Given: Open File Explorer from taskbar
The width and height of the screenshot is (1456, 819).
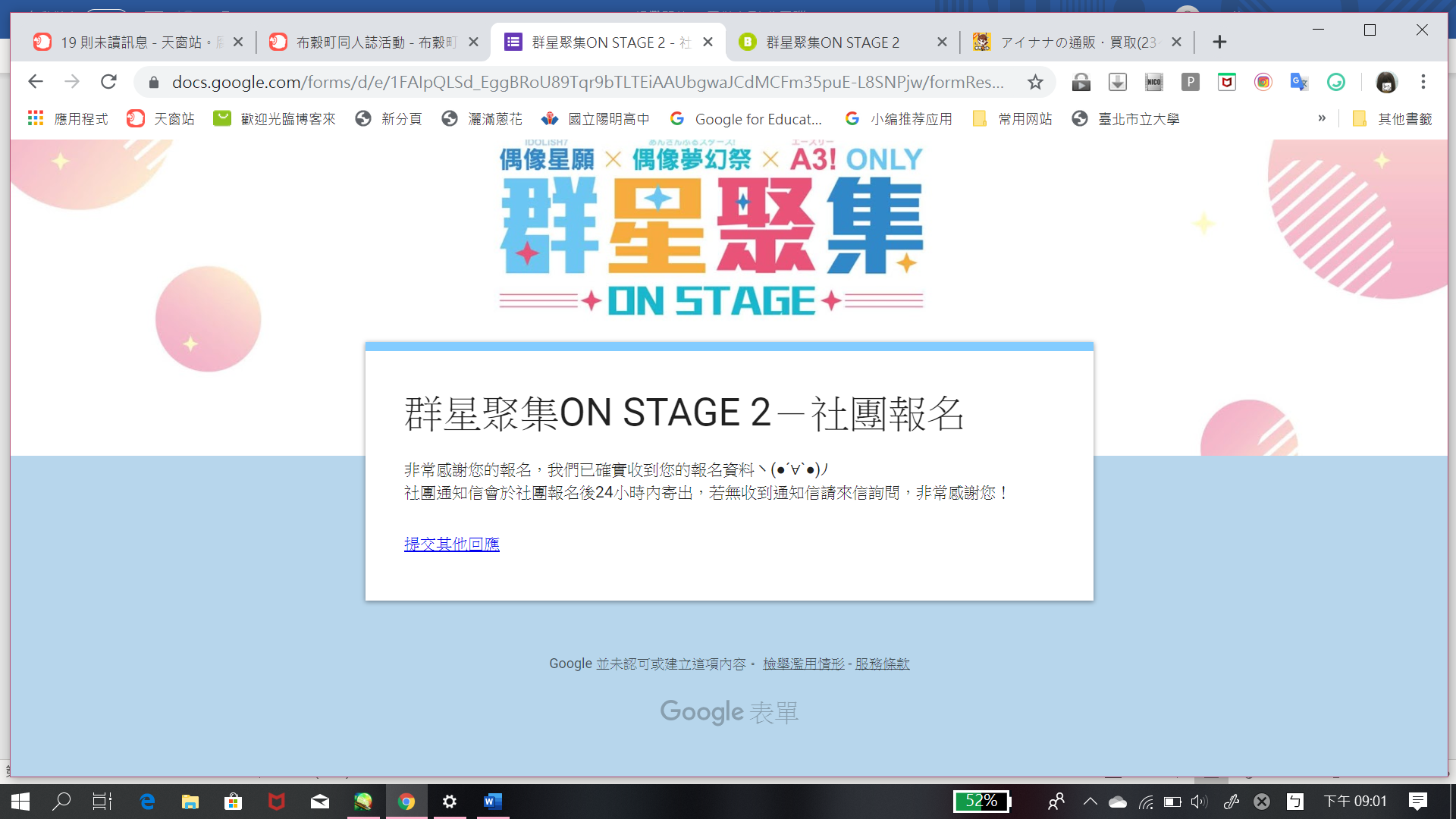Looking at the screenshot, I should point(190,802).
